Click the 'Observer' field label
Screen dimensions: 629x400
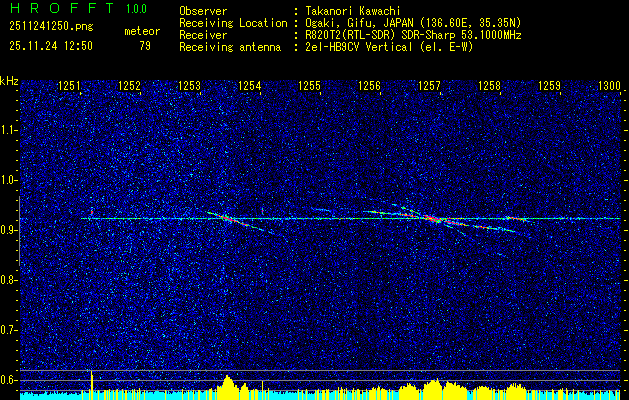click(203, 11)
